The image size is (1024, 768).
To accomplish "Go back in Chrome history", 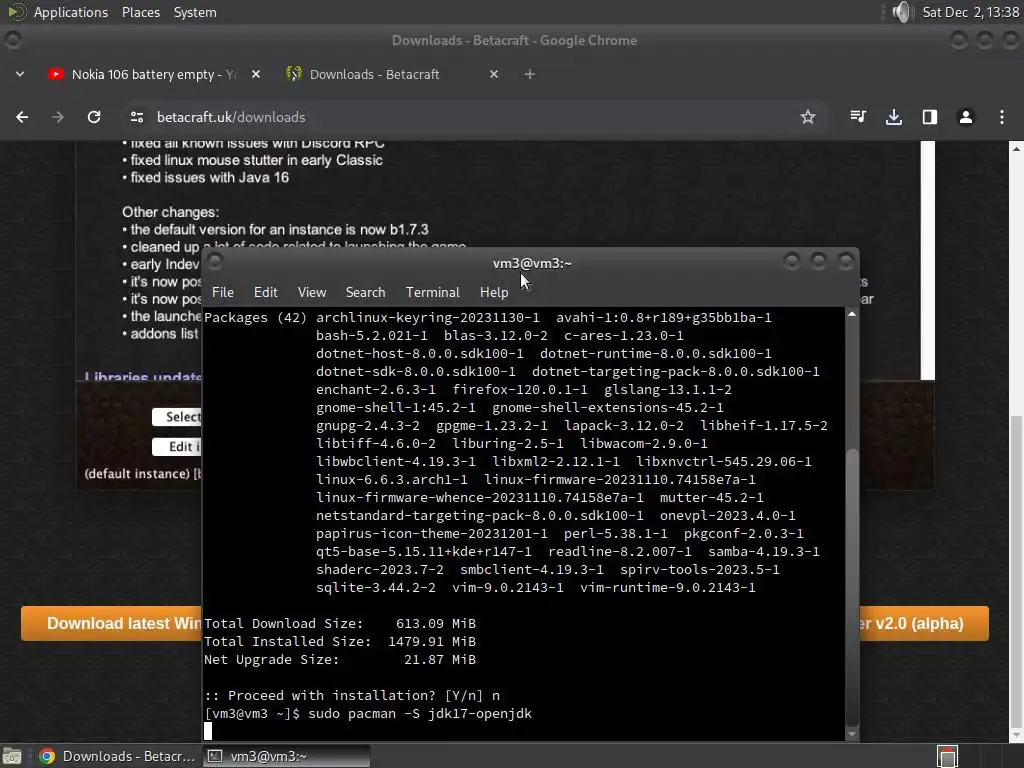I will [22, 117].
